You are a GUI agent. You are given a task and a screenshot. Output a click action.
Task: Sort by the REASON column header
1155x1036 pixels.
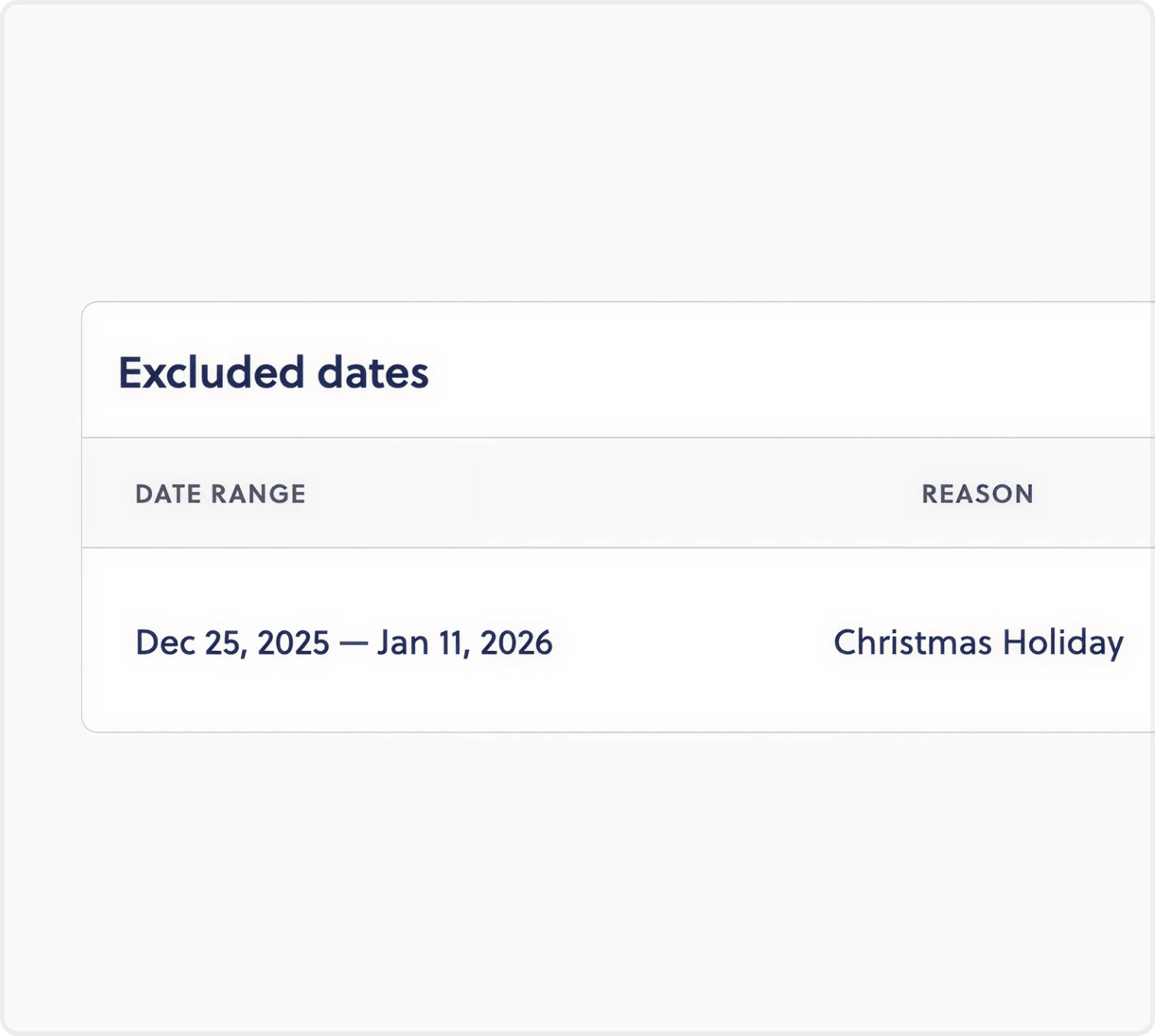[x=977, y=494]
